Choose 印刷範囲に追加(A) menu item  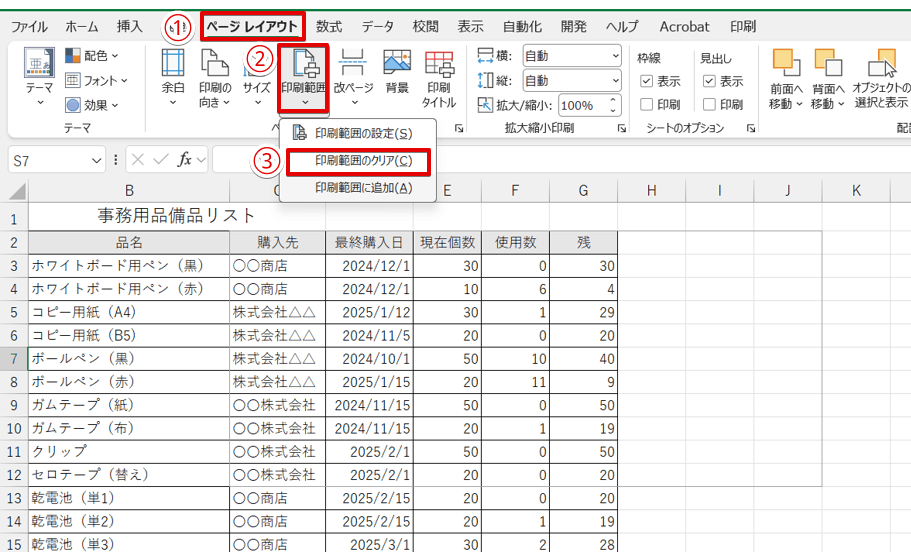click(358, 188)
